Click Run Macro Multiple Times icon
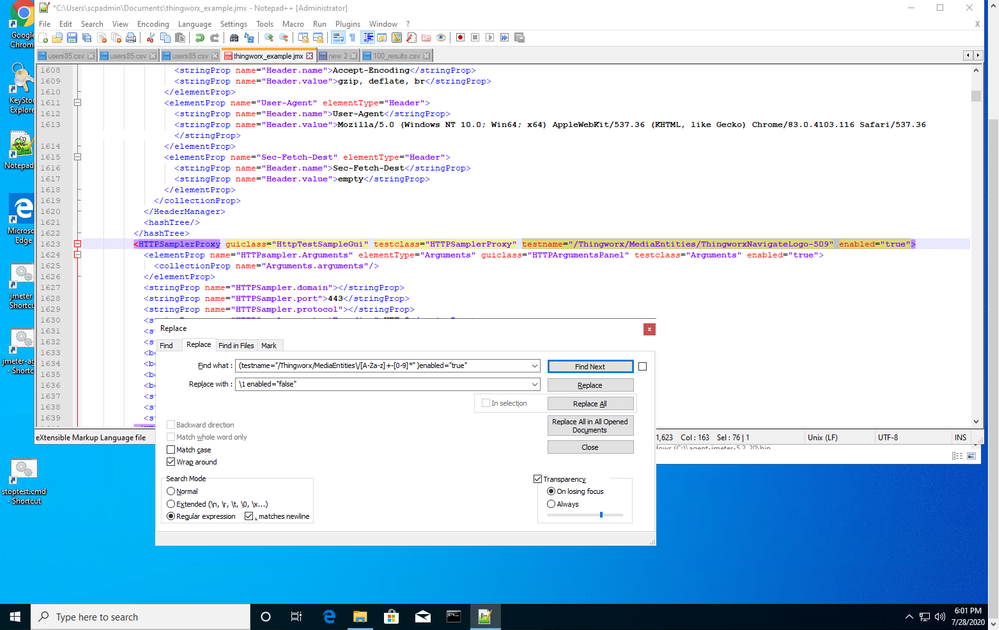 (505, 38)
